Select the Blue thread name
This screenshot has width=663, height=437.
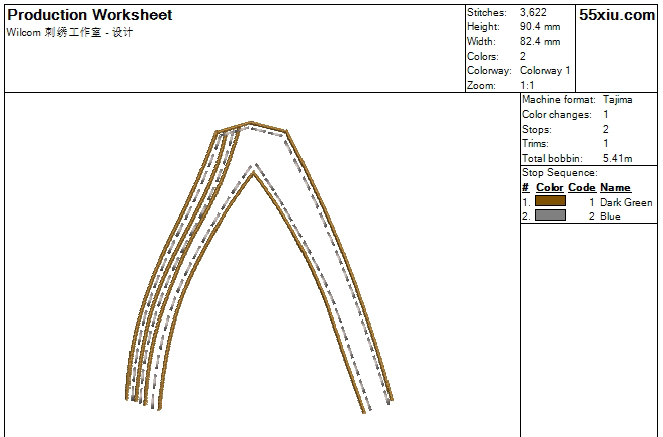(610, 216)
